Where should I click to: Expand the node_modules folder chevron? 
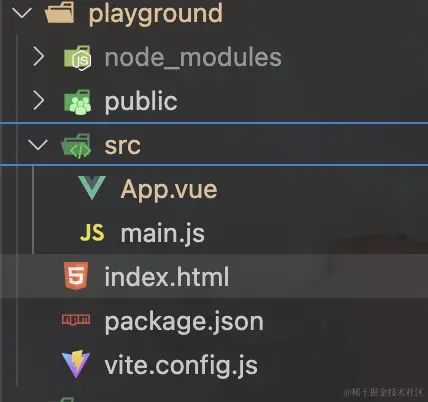tap(39, 57)
